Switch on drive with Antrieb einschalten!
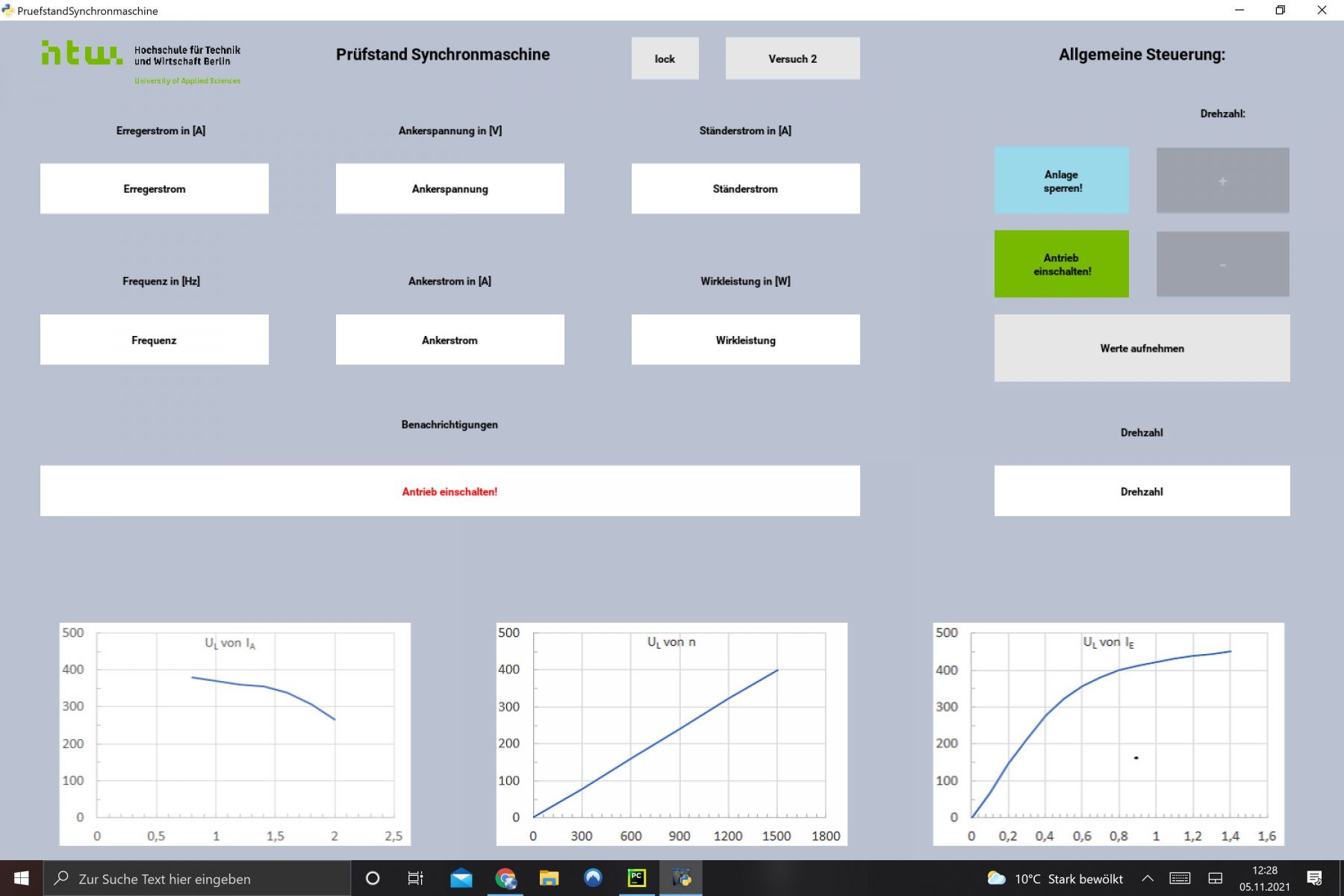The width and height of the screenshot is (1344, 896). pos(1061,264)
